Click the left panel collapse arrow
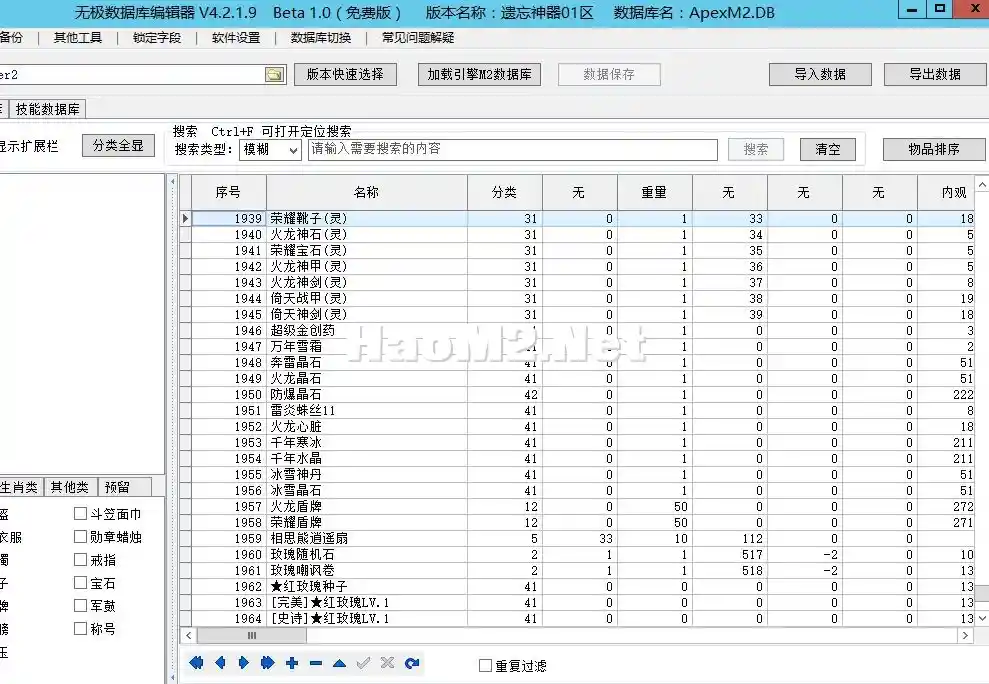 [173, 182]
